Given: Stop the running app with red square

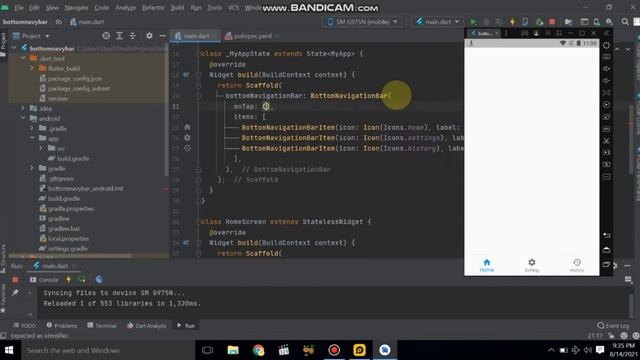Looking at the screenshot, I should point(552,22).
